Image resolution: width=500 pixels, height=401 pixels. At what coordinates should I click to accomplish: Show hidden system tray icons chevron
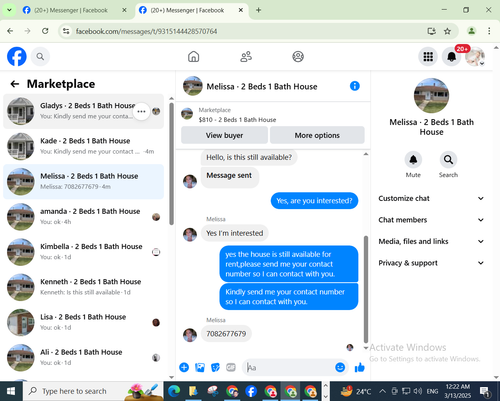click(383, 391)
